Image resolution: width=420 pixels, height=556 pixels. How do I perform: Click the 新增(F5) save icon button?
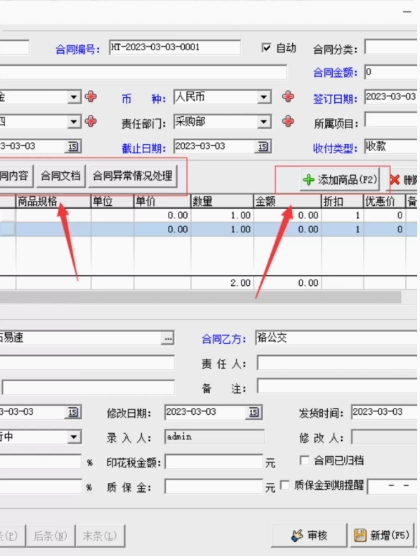[382, 535]
